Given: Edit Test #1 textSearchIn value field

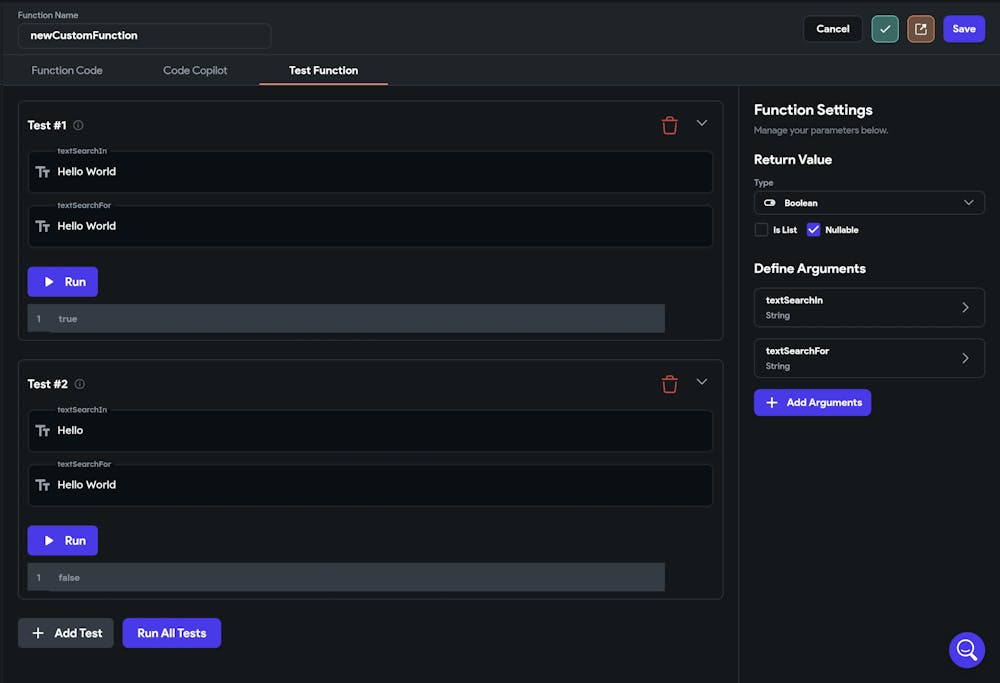Looking at the screenshot, I should tap(370, 172).
